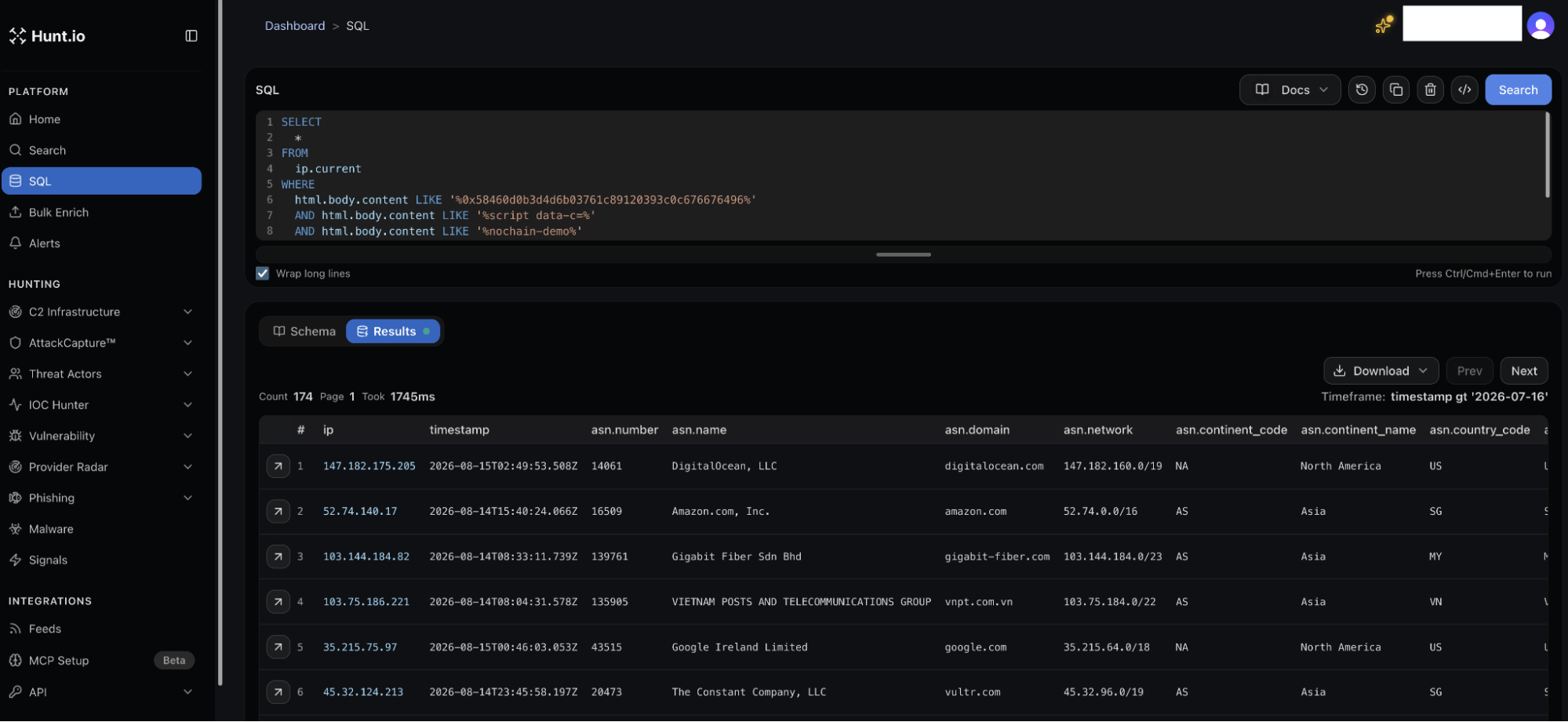The image size is (1568, 722).
Task: Open the user avatar profile menu
Action: (x=1541, y=25)
